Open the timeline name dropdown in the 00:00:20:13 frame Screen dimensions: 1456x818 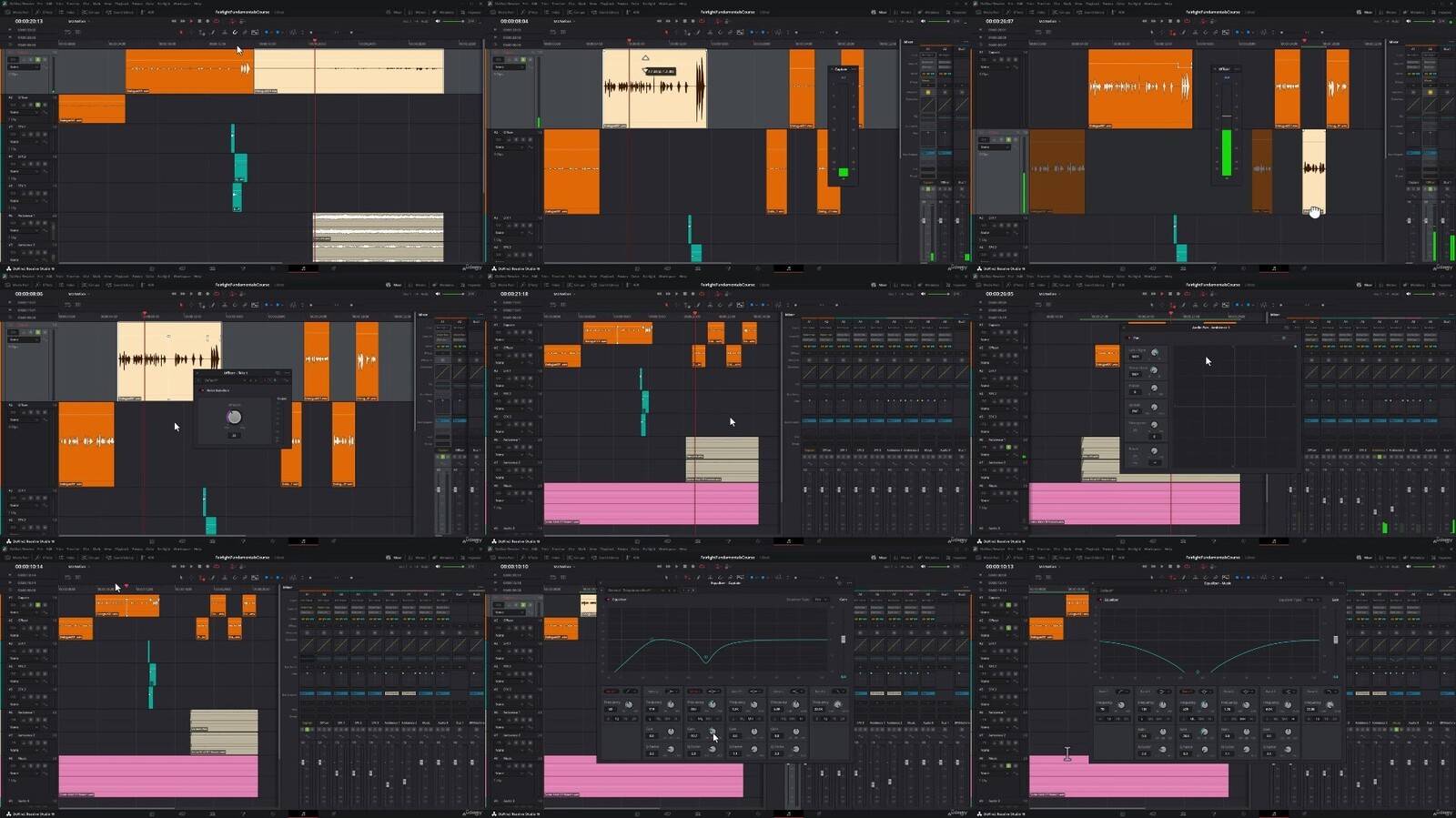point(78,21)
